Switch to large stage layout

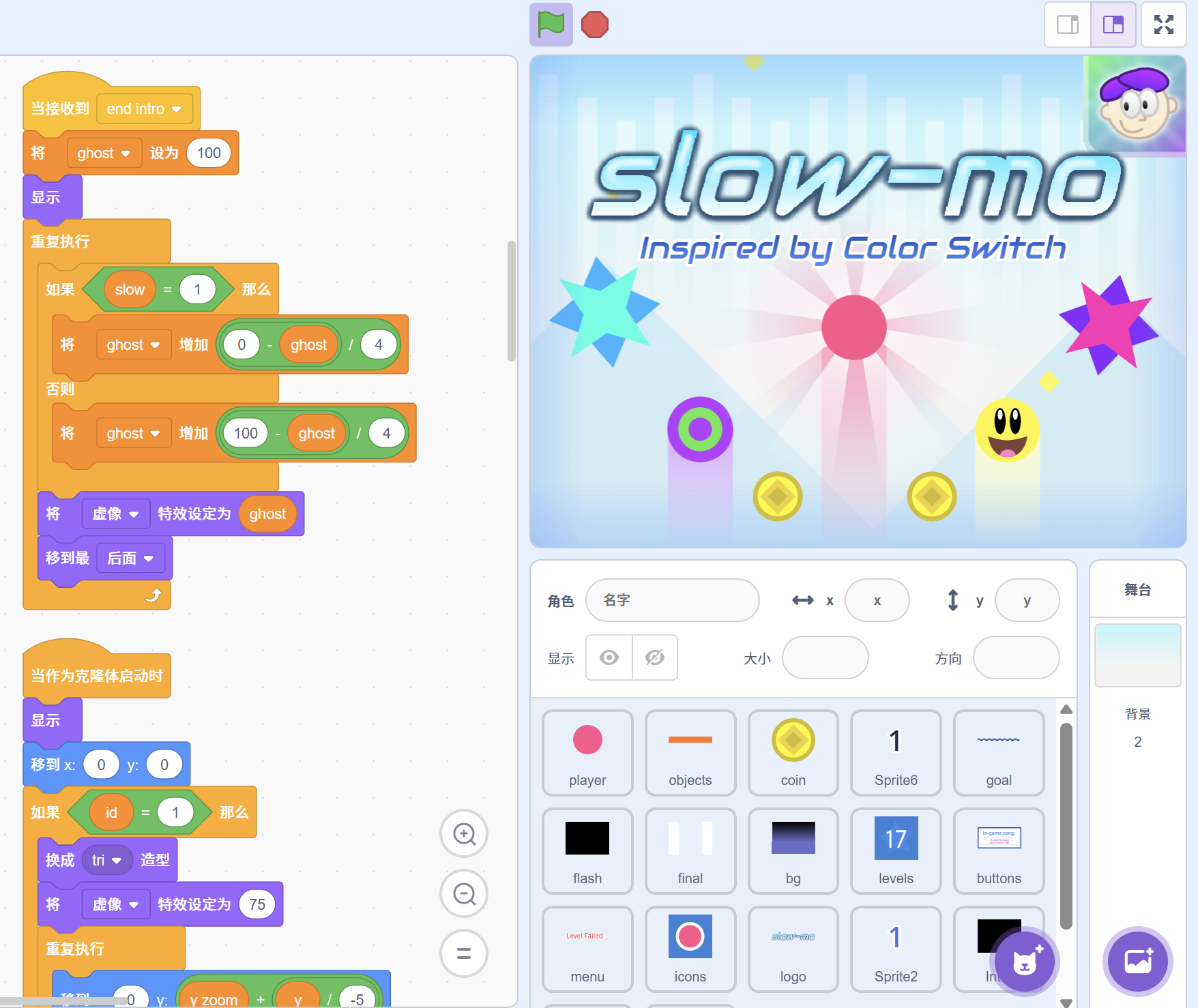(1113, 25)
